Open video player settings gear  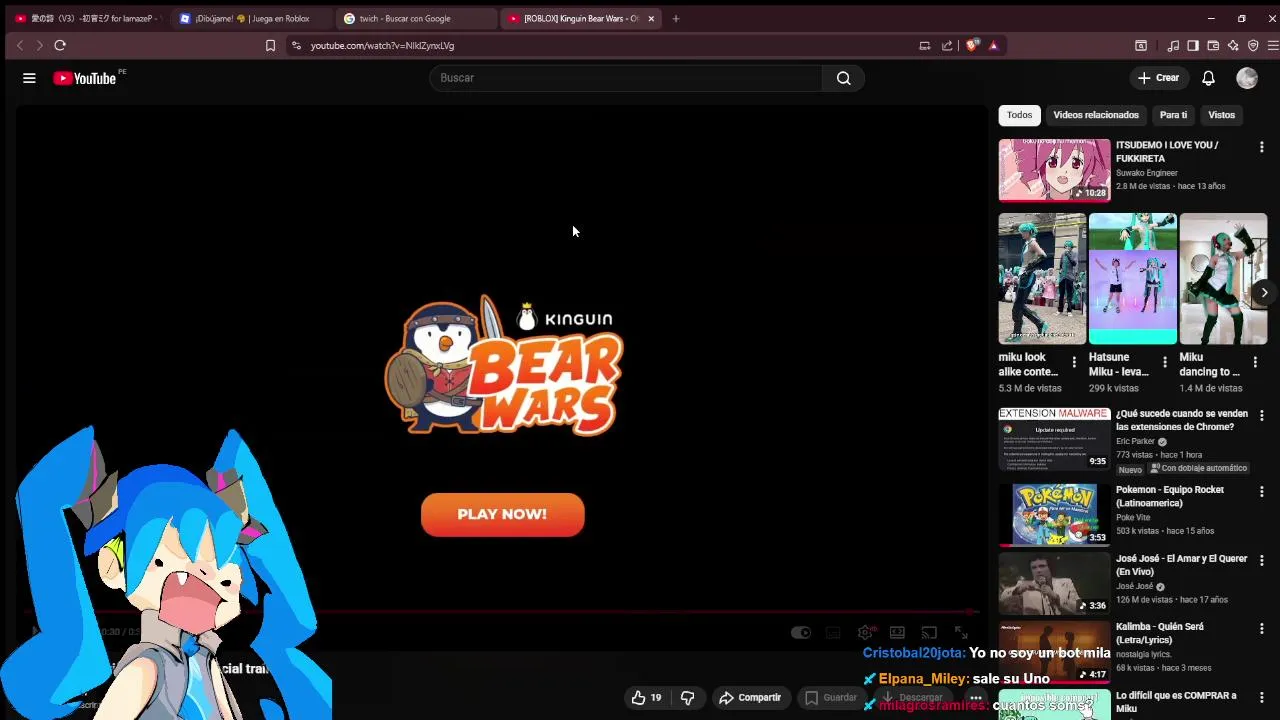(x=866, y=632)
